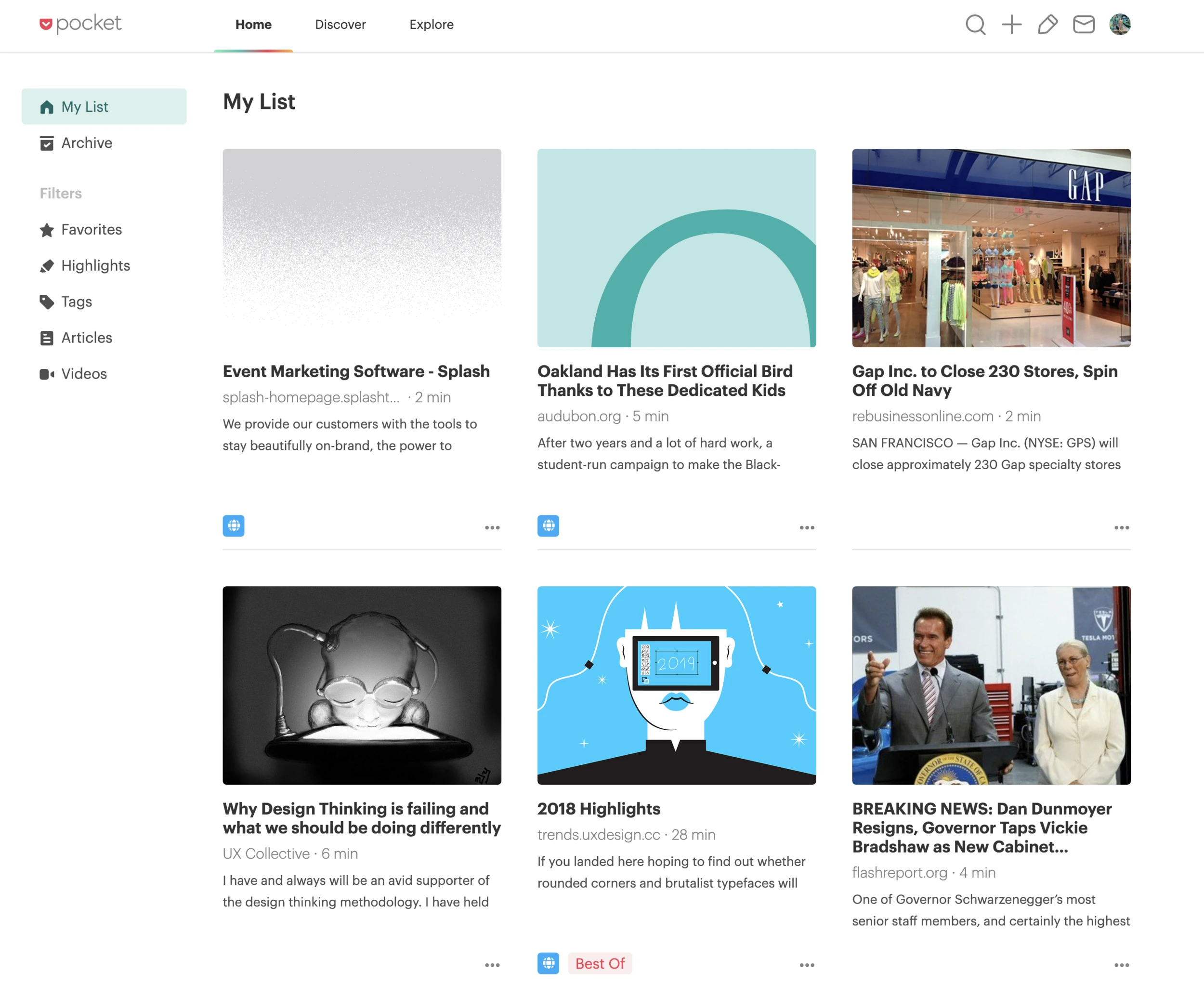Viewport: 1204px width, 985px height.
Task: Open more options for Splash article
Action: tap(492, 528)
